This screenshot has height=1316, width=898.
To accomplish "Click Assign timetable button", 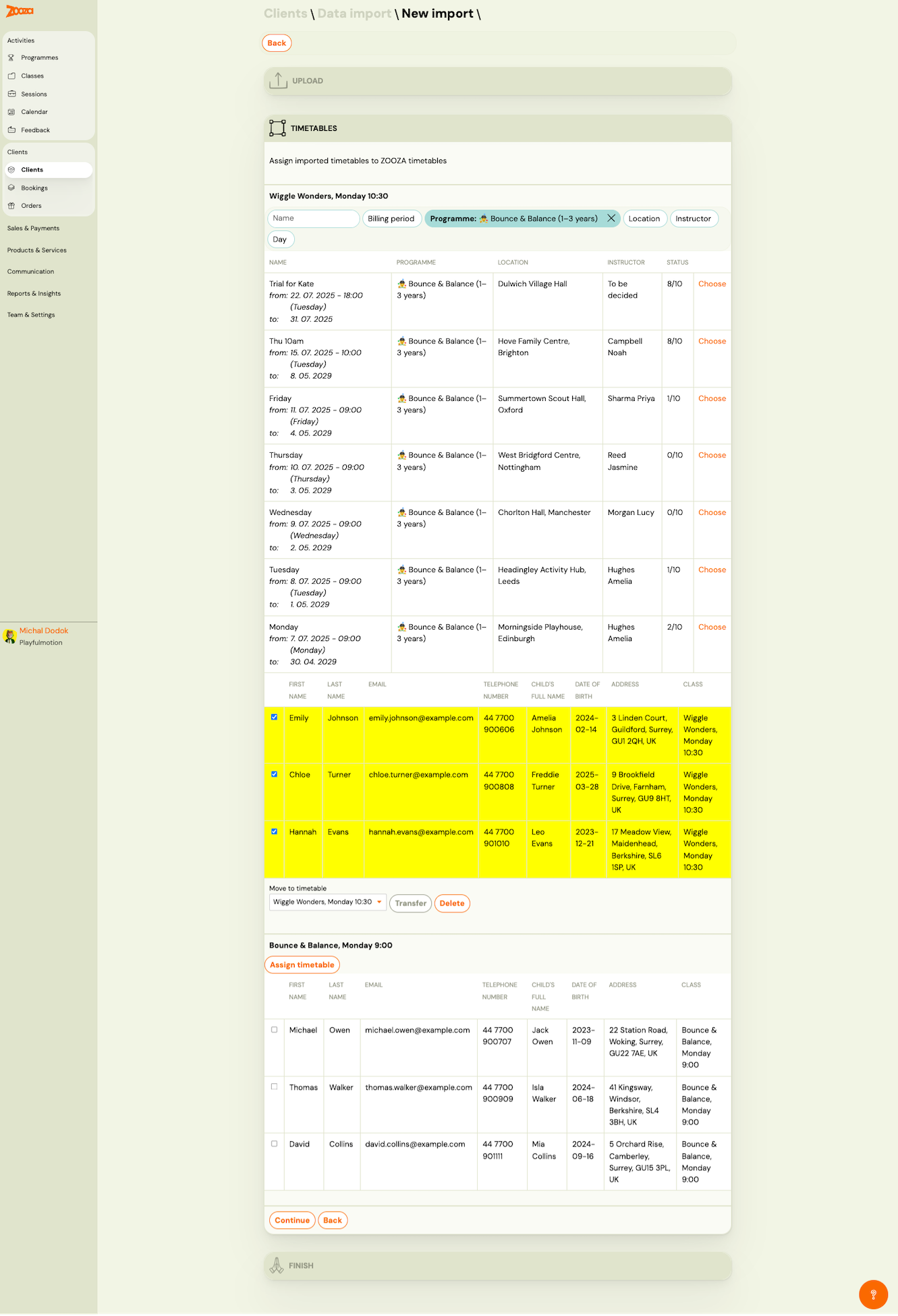I will (x=302, y=965).
